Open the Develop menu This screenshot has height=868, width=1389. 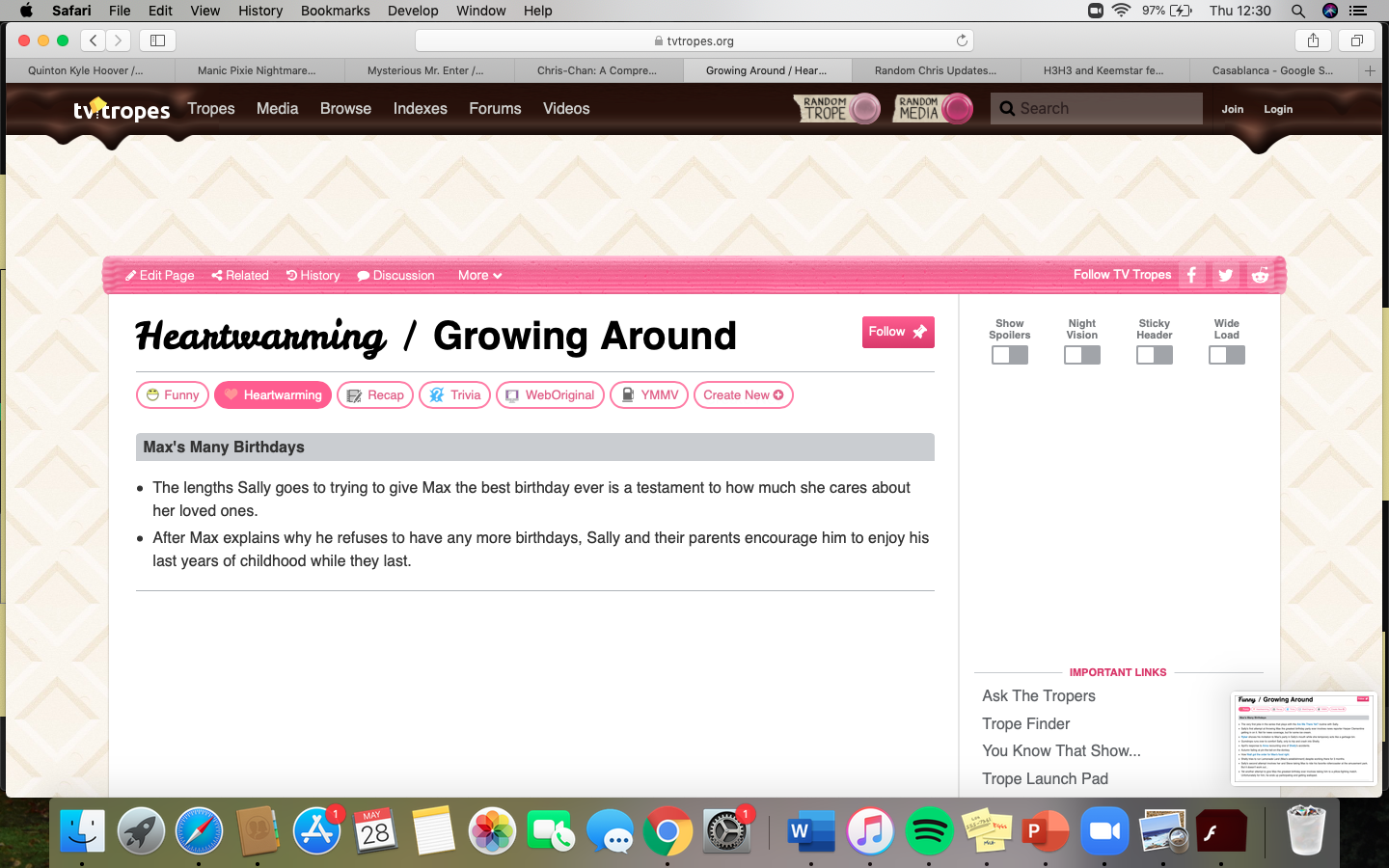(413, 11)
